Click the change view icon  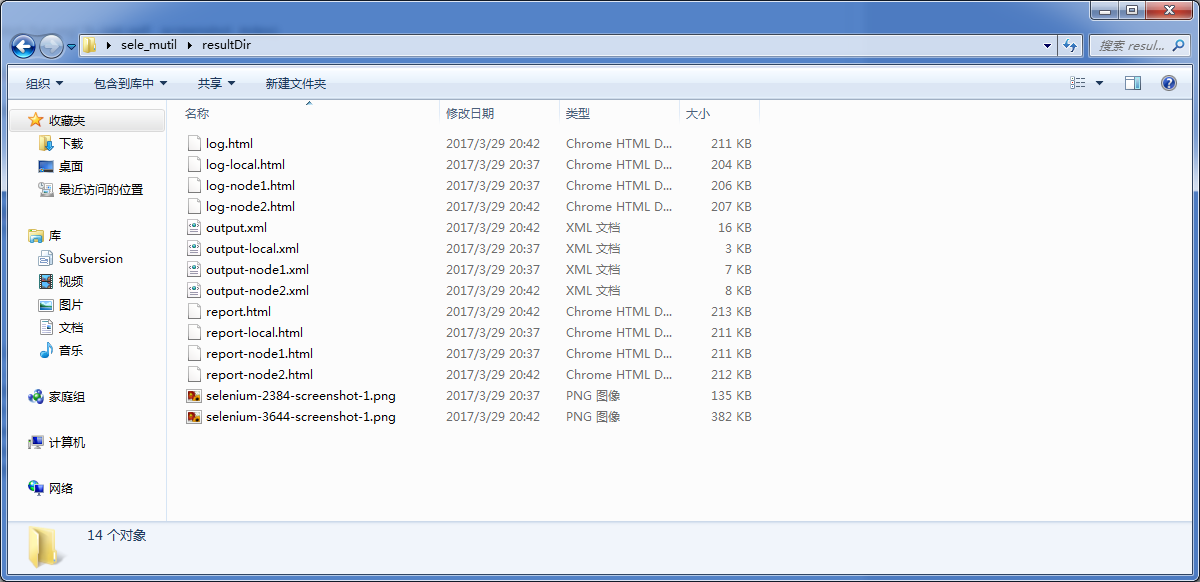pos(1078,84)
